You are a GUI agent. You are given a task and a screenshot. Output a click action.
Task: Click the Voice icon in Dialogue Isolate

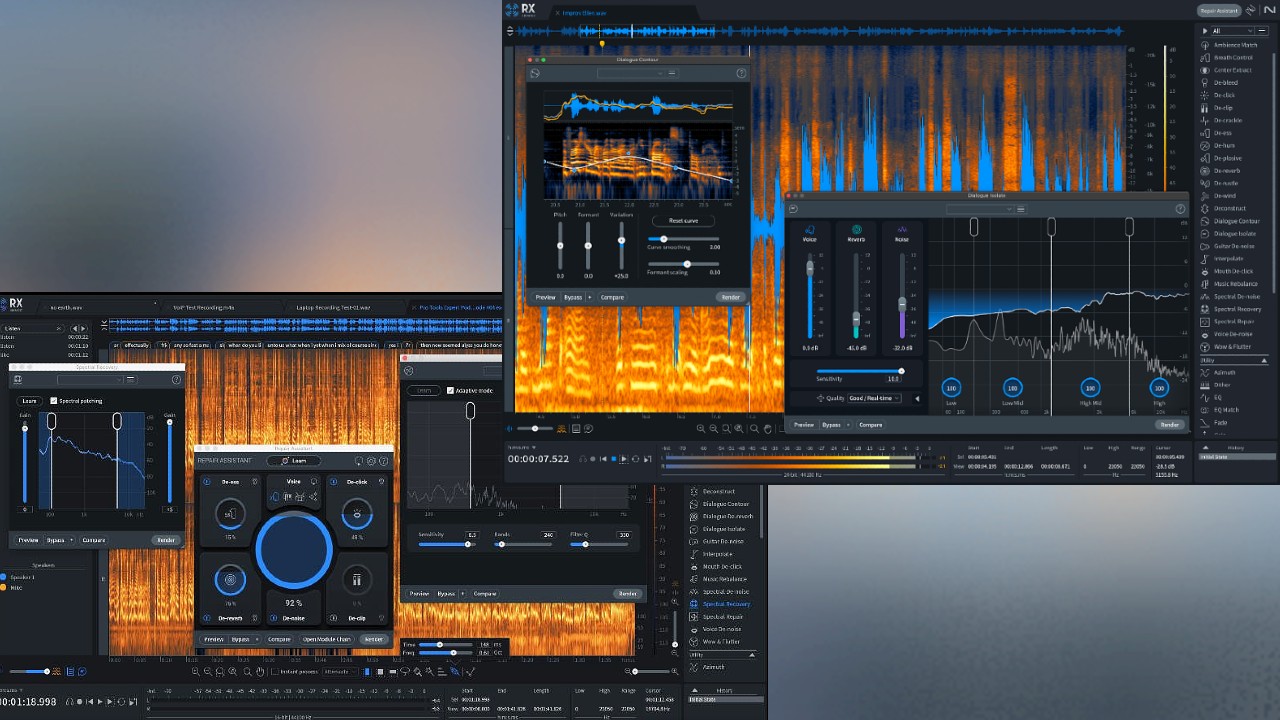point(809,229)
